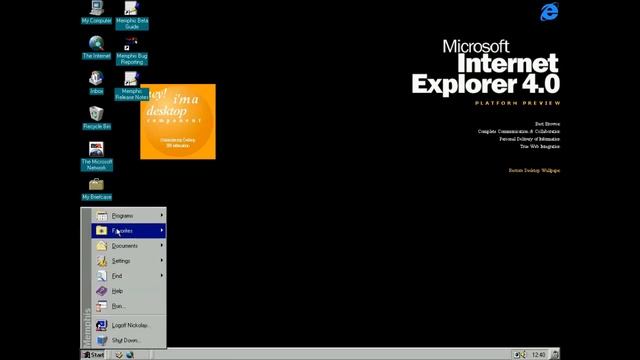Select The Internet desktop icon
The image size is (640, 360).
pos(96,47)
